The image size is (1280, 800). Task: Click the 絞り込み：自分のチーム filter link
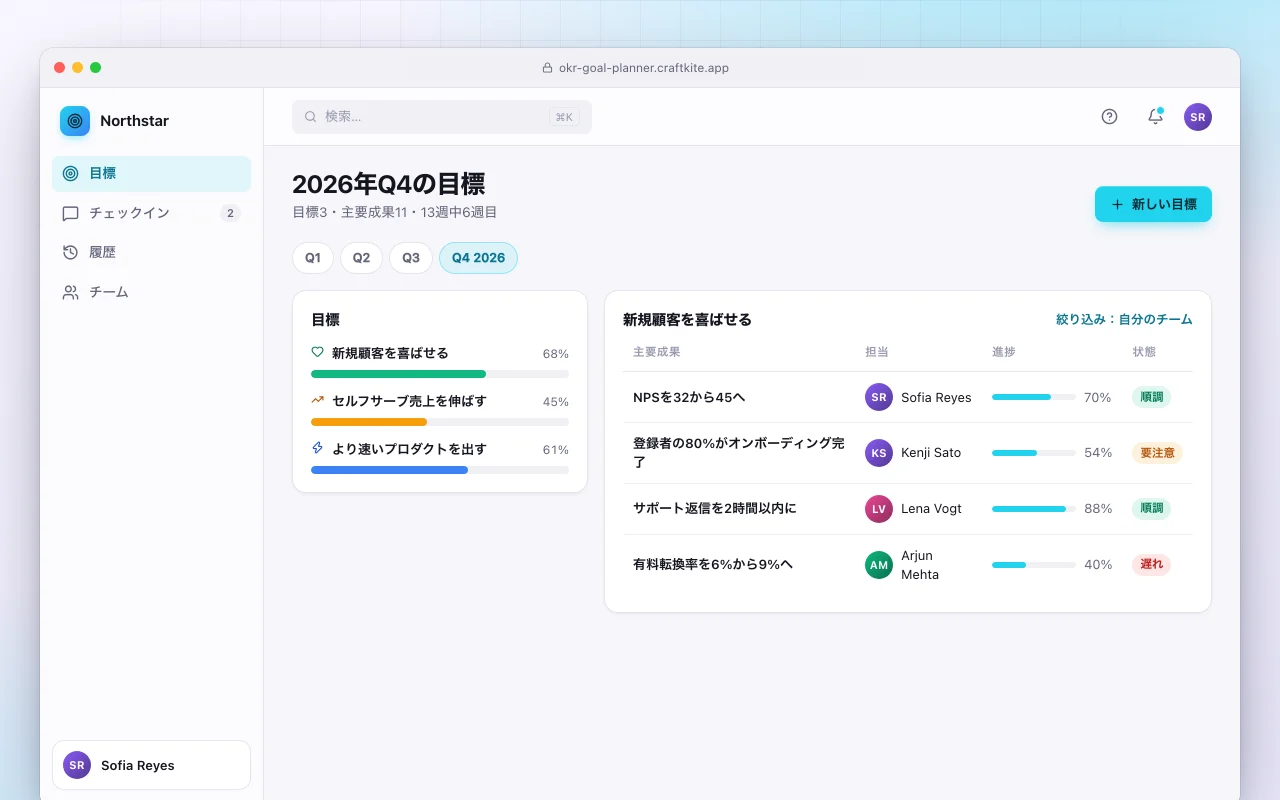click(x=1124, y=320)
